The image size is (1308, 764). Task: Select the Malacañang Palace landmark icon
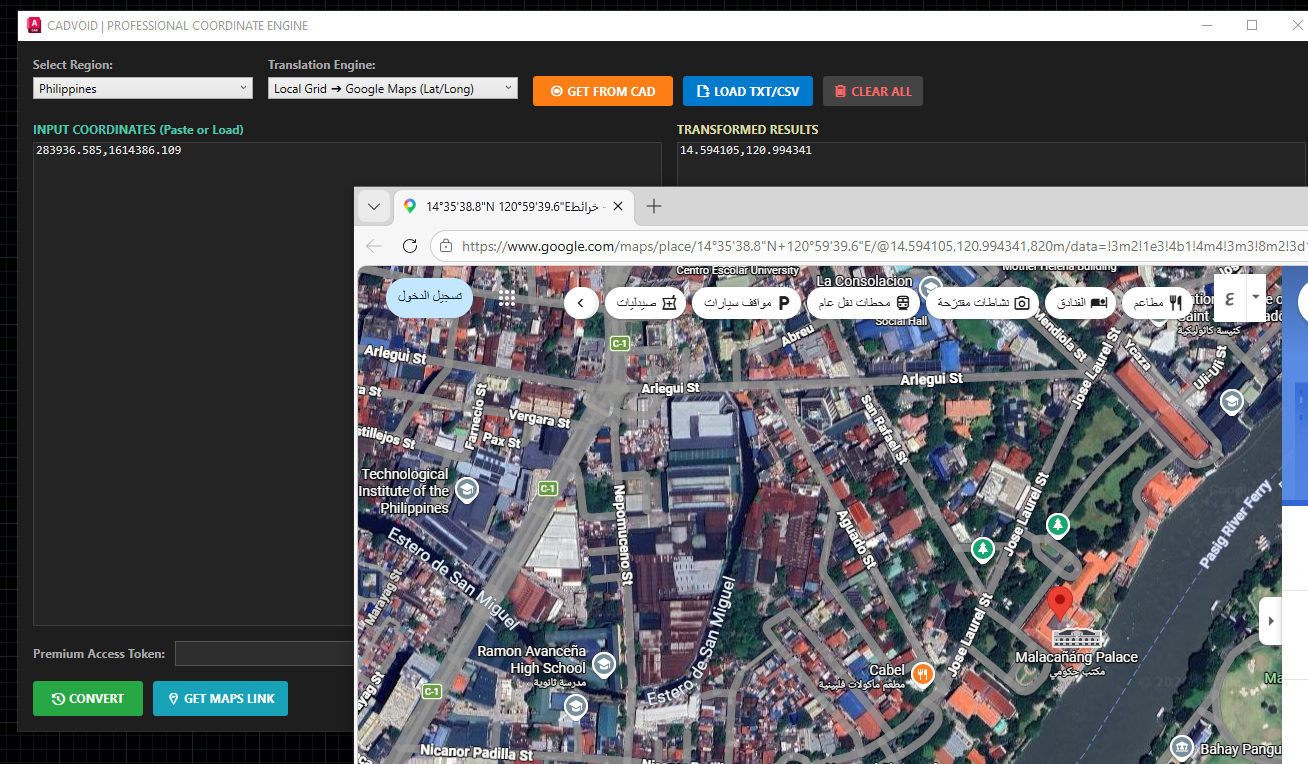pyautogui.click(x=1077, y=637)
